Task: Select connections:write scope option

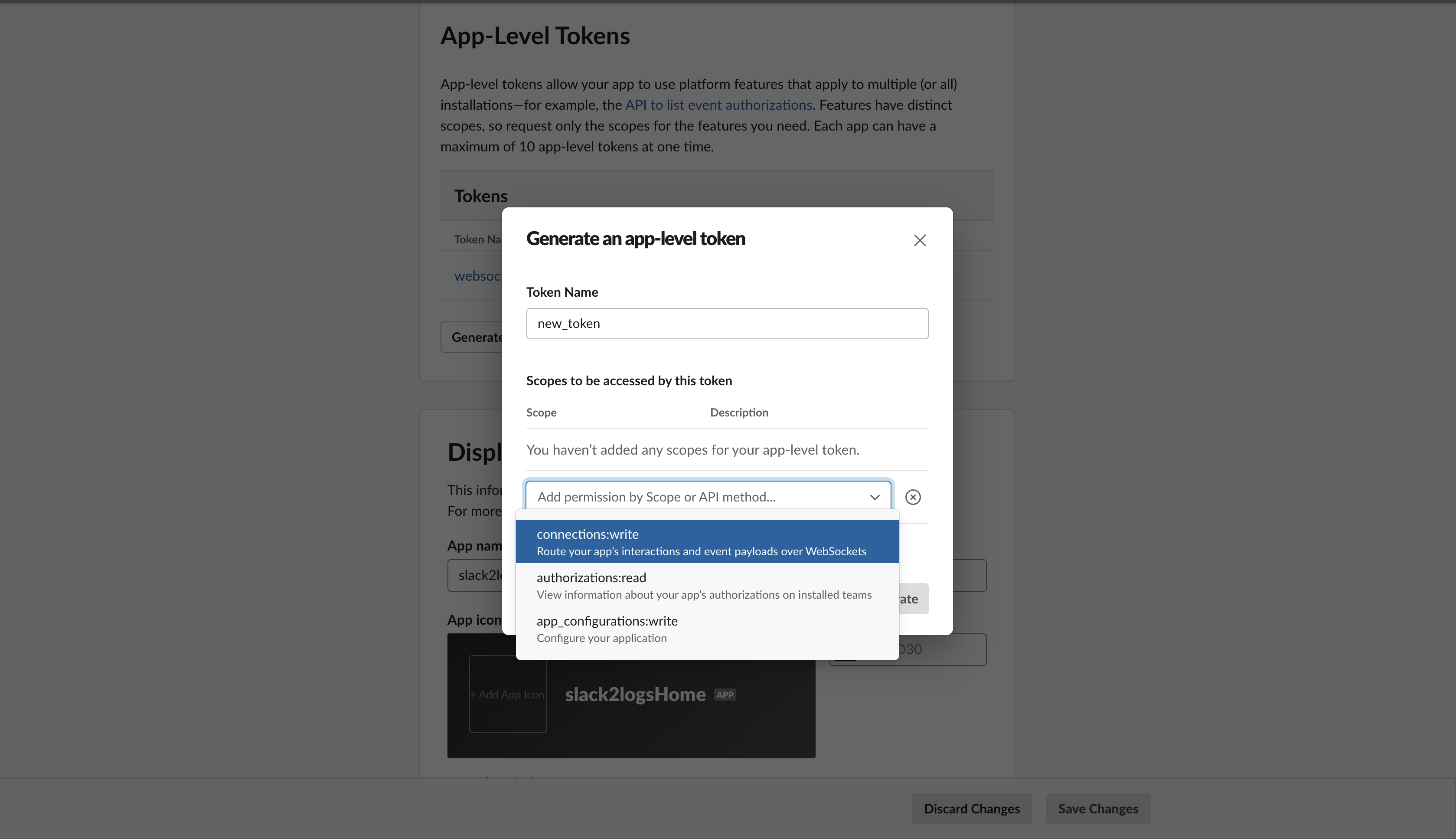Action: pos(707,541)
